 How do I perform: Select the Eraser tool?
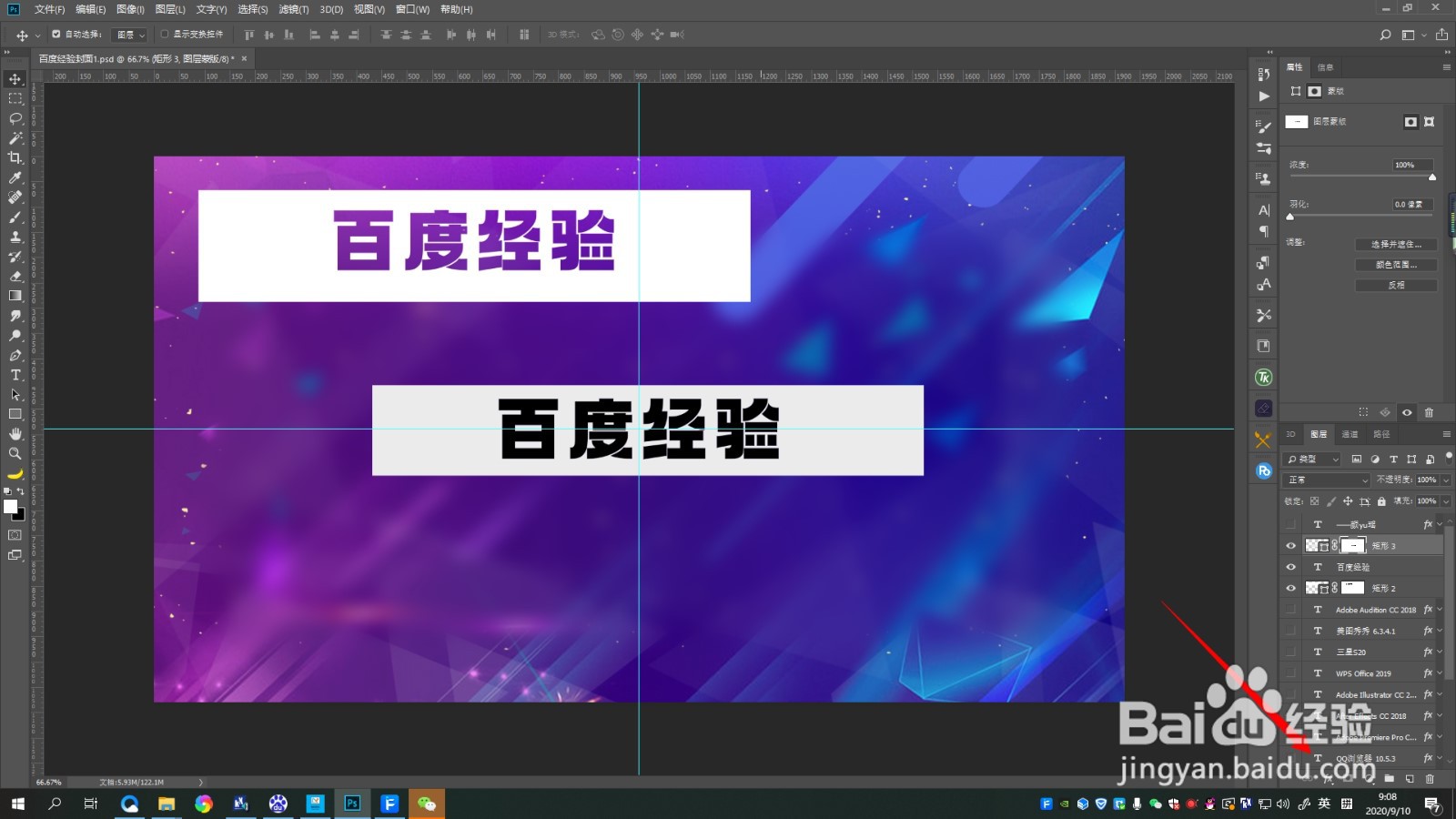(x=15, y=276)
